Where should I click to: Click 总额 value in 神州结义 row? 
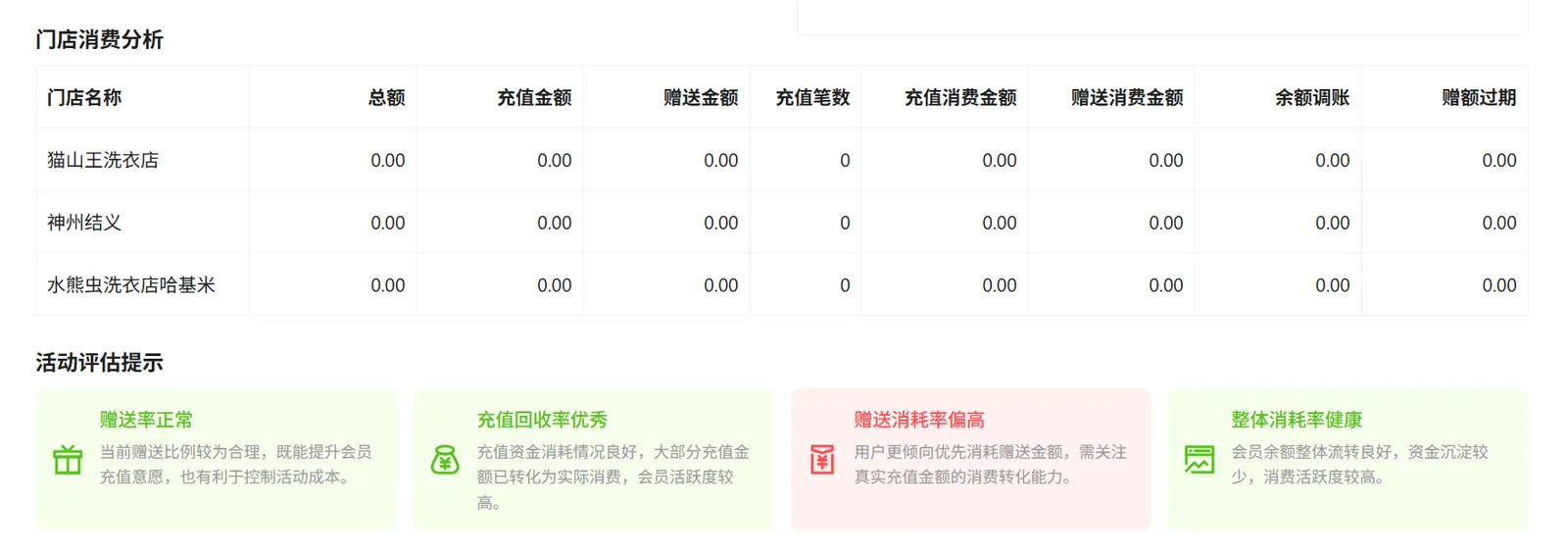pos(388,223)
